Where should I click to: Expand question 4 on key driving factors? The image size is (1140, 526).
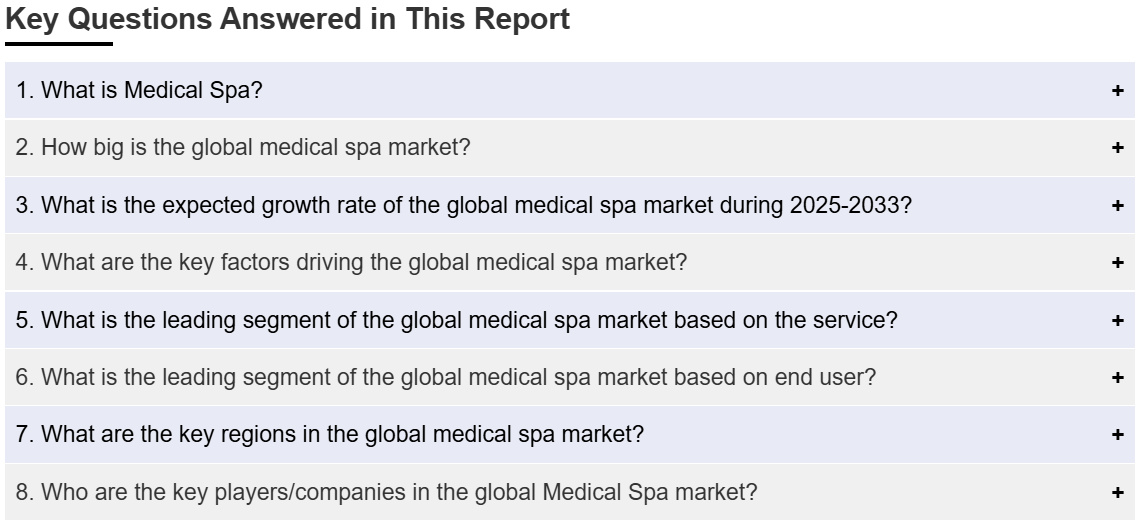click(351, 263)
